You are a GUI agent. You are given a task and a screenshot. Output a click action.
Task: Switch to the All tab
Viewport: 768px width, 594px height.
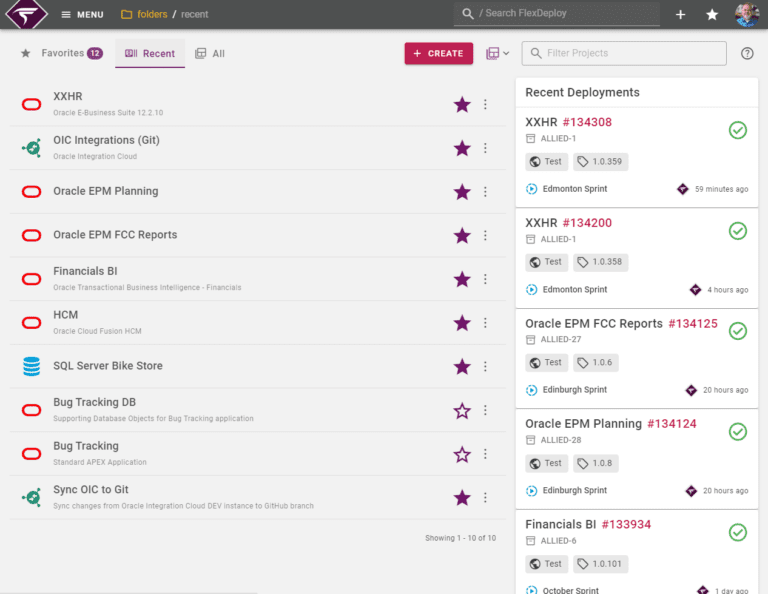tap(210, 53)
